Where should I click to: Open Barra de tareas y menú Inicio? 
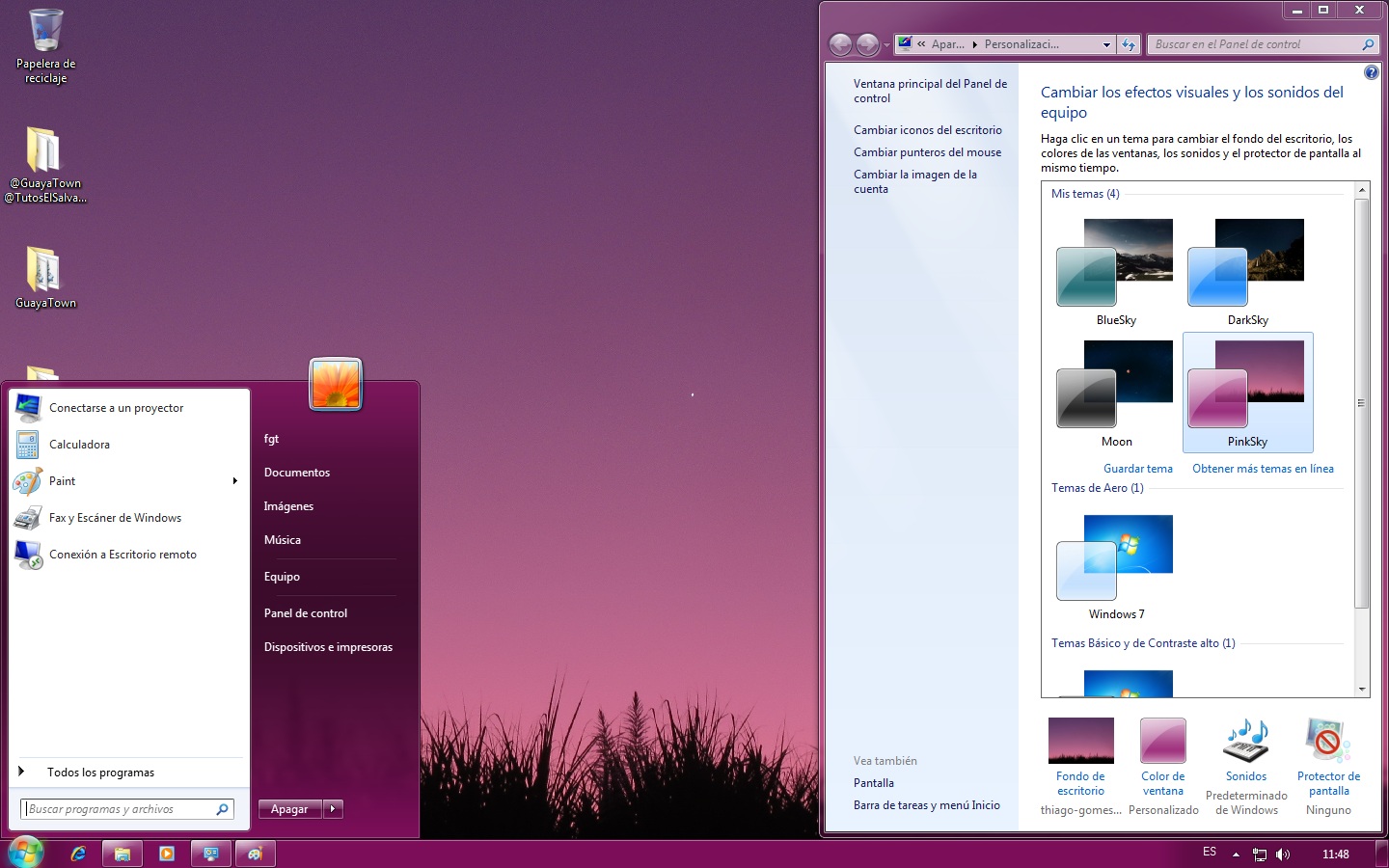(927, 805)
